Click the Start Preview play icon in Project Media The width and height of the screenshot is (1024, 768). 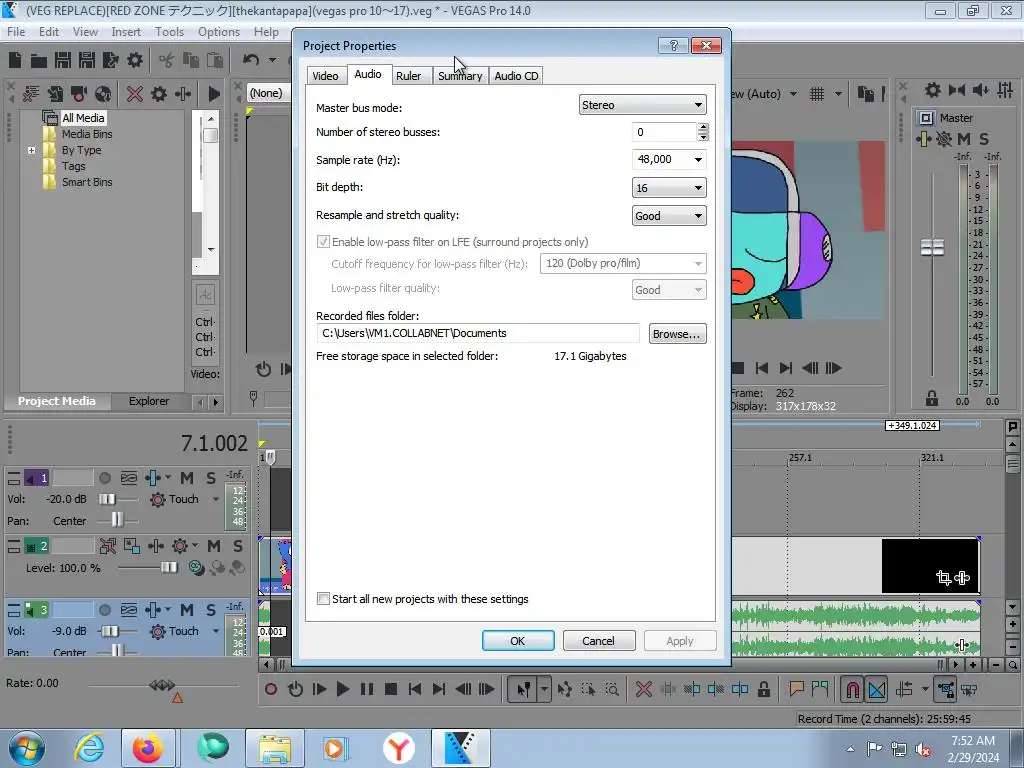coord(214,94)
